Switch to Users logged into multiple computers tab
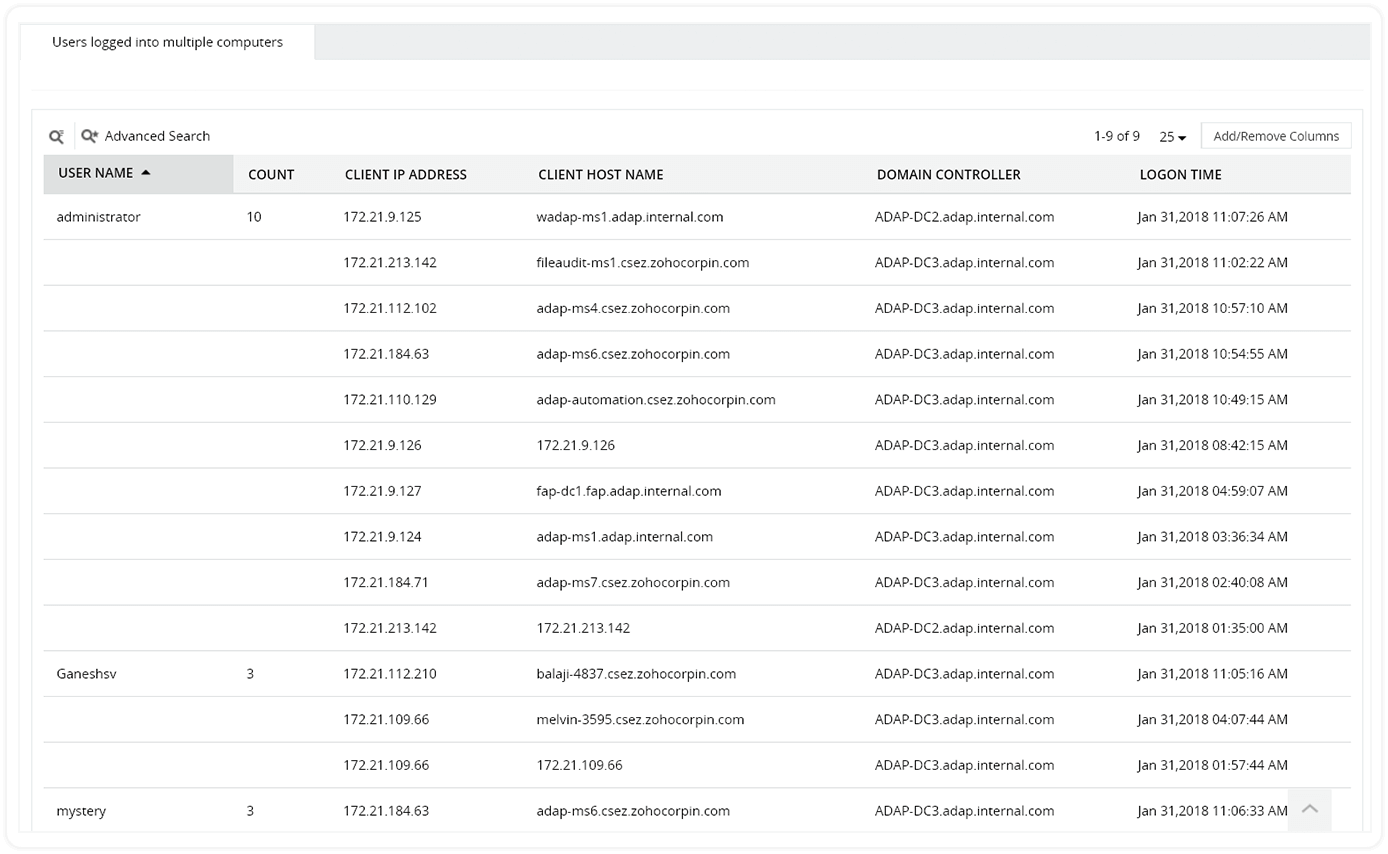 pyautogui.click(x=166, y=42)
